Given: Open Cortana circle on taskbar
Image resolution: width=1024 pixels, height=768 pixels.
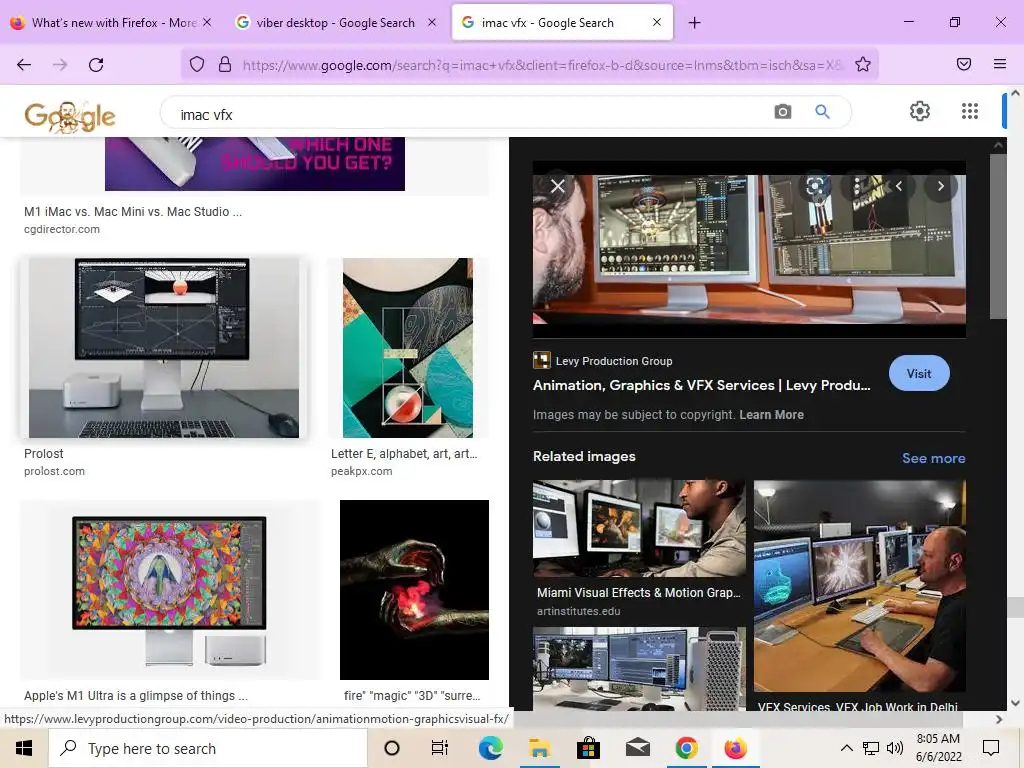Looking at the screenshot, I should click(391, 748).
